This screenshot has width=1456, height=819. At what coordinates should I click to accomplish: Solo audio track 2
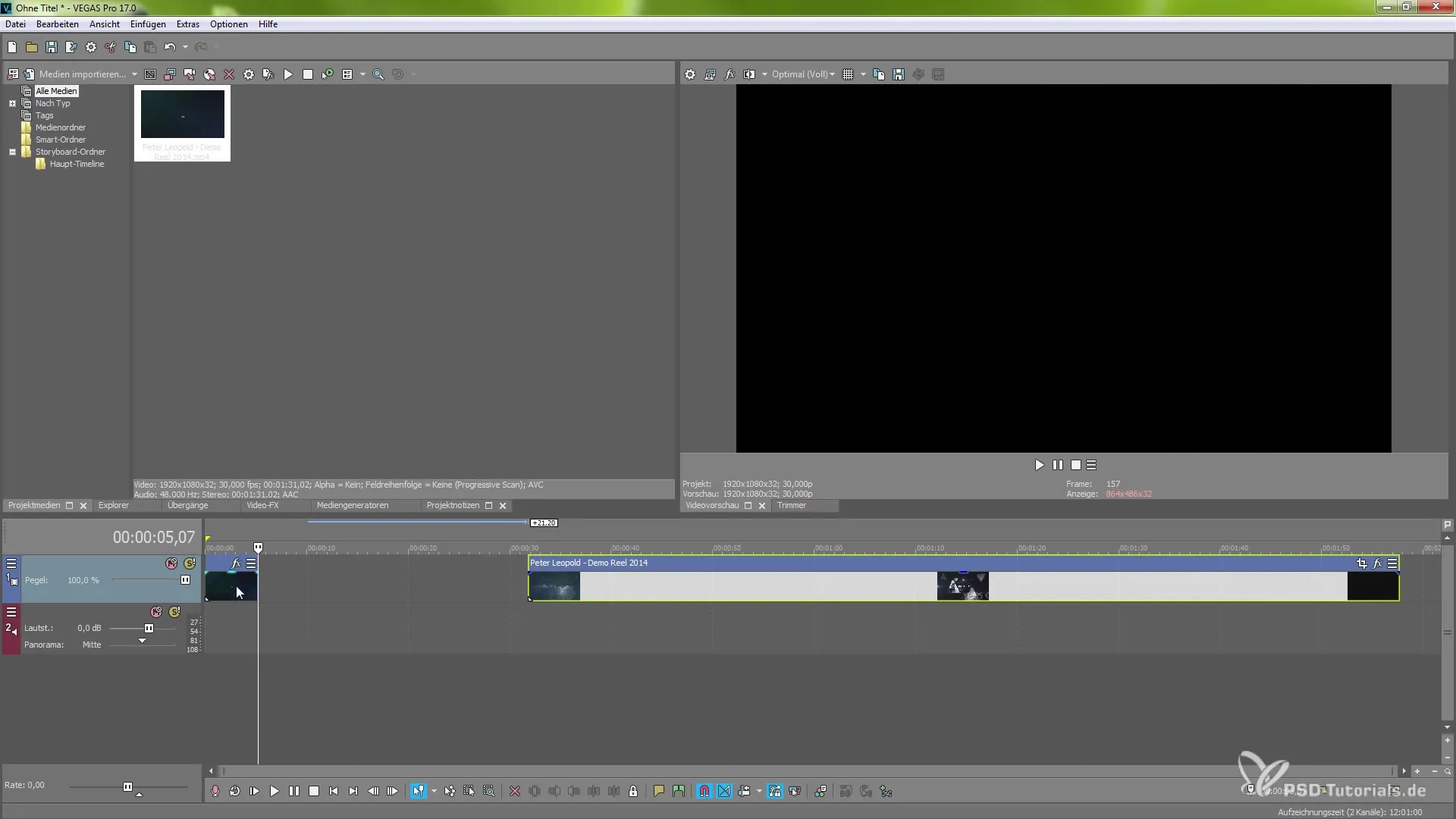pos(174,612)
